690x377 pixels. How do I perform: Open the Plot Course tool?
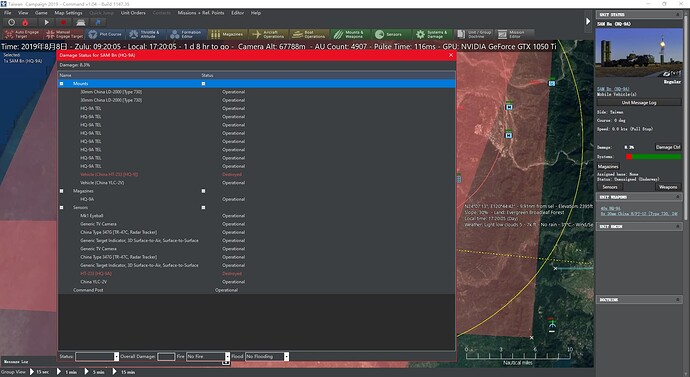coord(105,34)
